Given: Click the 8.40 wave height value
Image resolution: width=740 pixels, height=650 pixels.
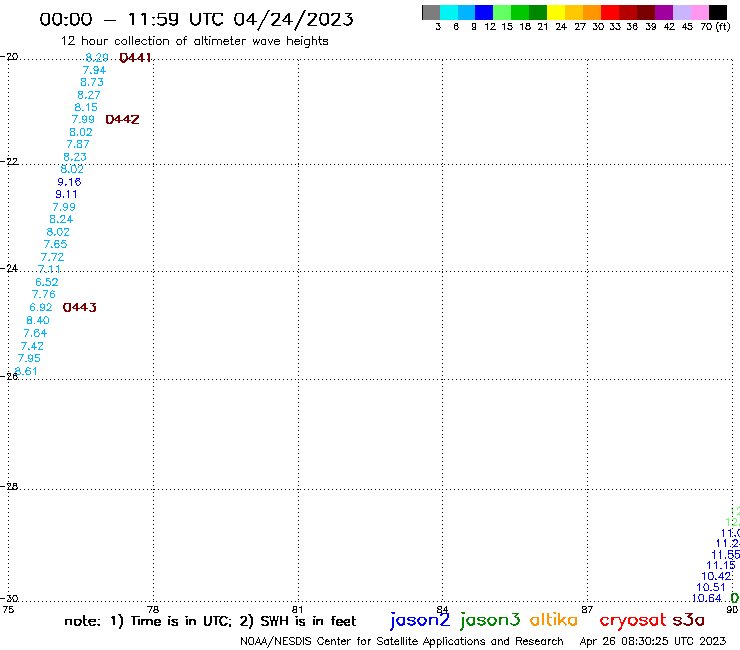Looking at the screenshot, I should tap(38, 320).
